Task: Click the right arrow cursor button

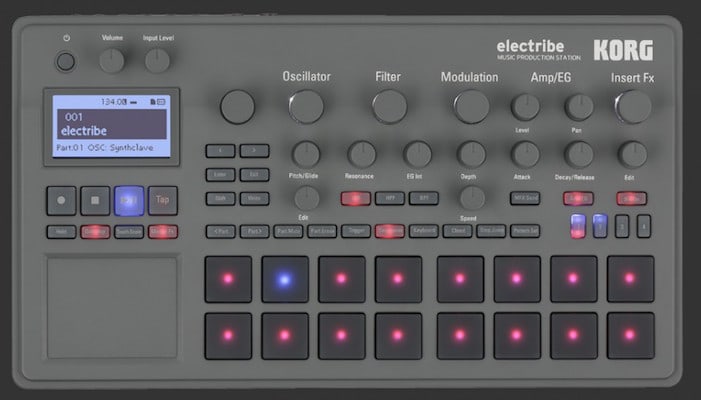Action: coord(254,151)
